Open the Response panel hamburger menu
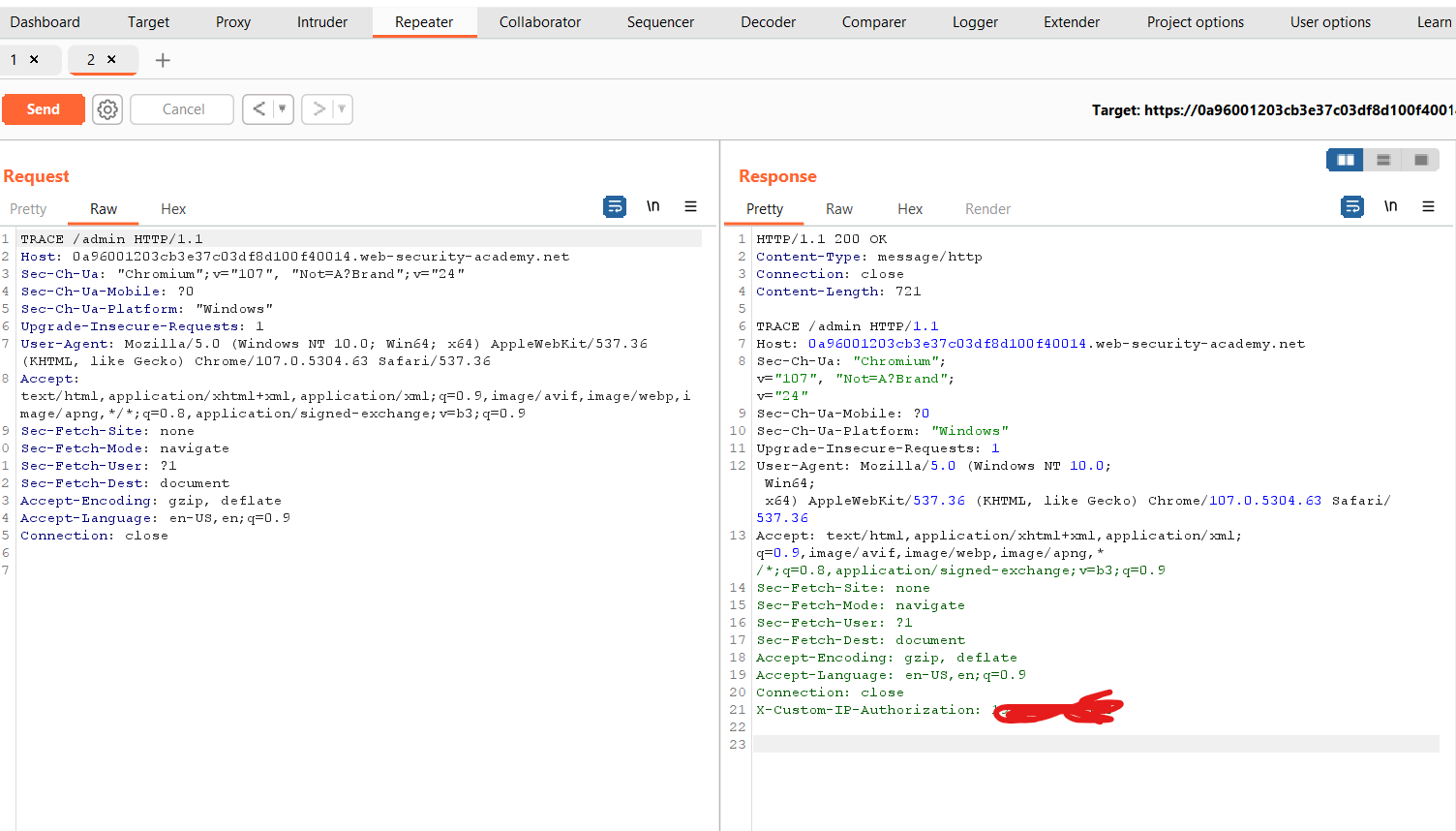This screenshot has width=1456, height=831. tap(1428, 206)
